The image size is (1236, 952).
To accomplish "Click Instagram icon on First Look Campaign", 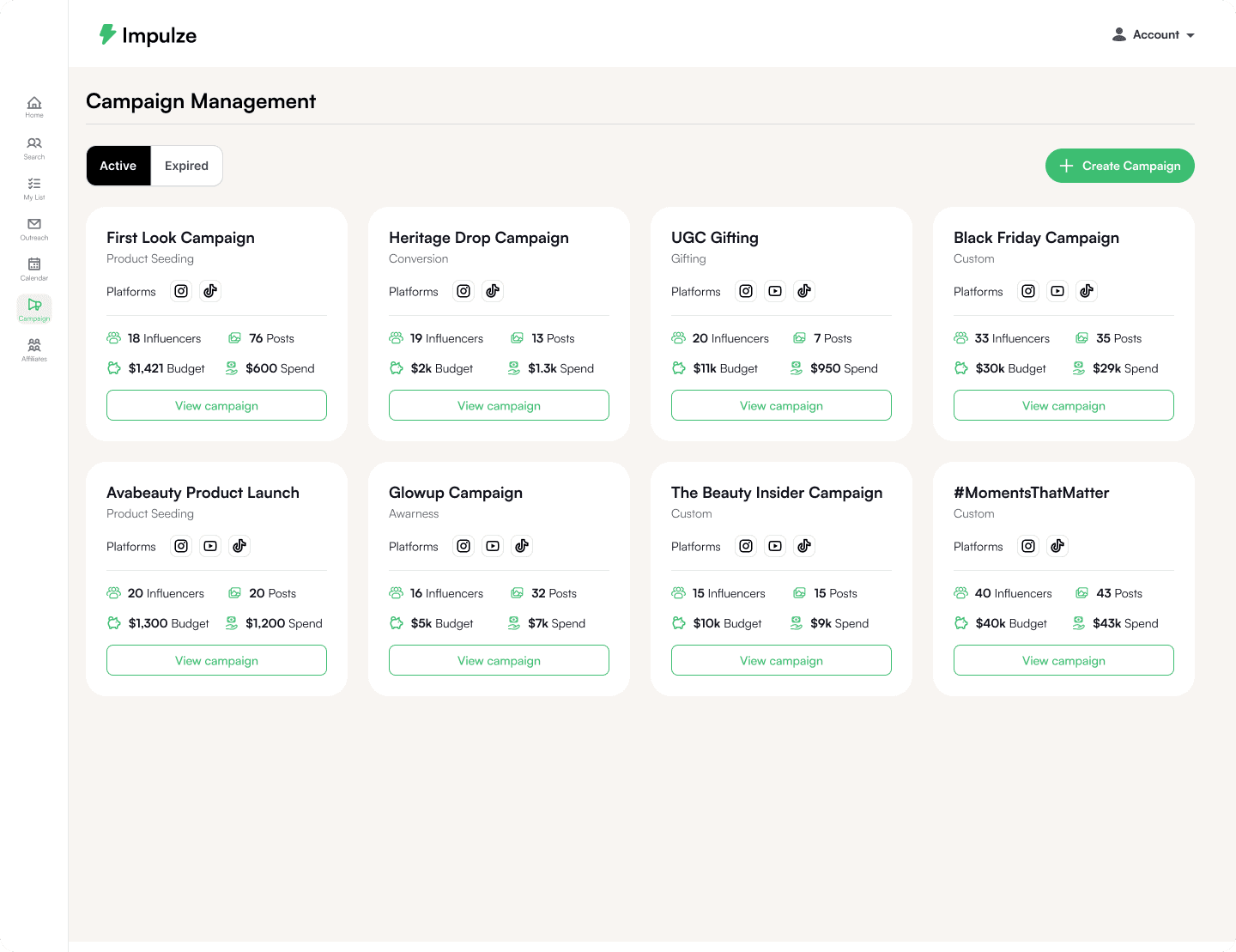I will (x=181, y=291).
